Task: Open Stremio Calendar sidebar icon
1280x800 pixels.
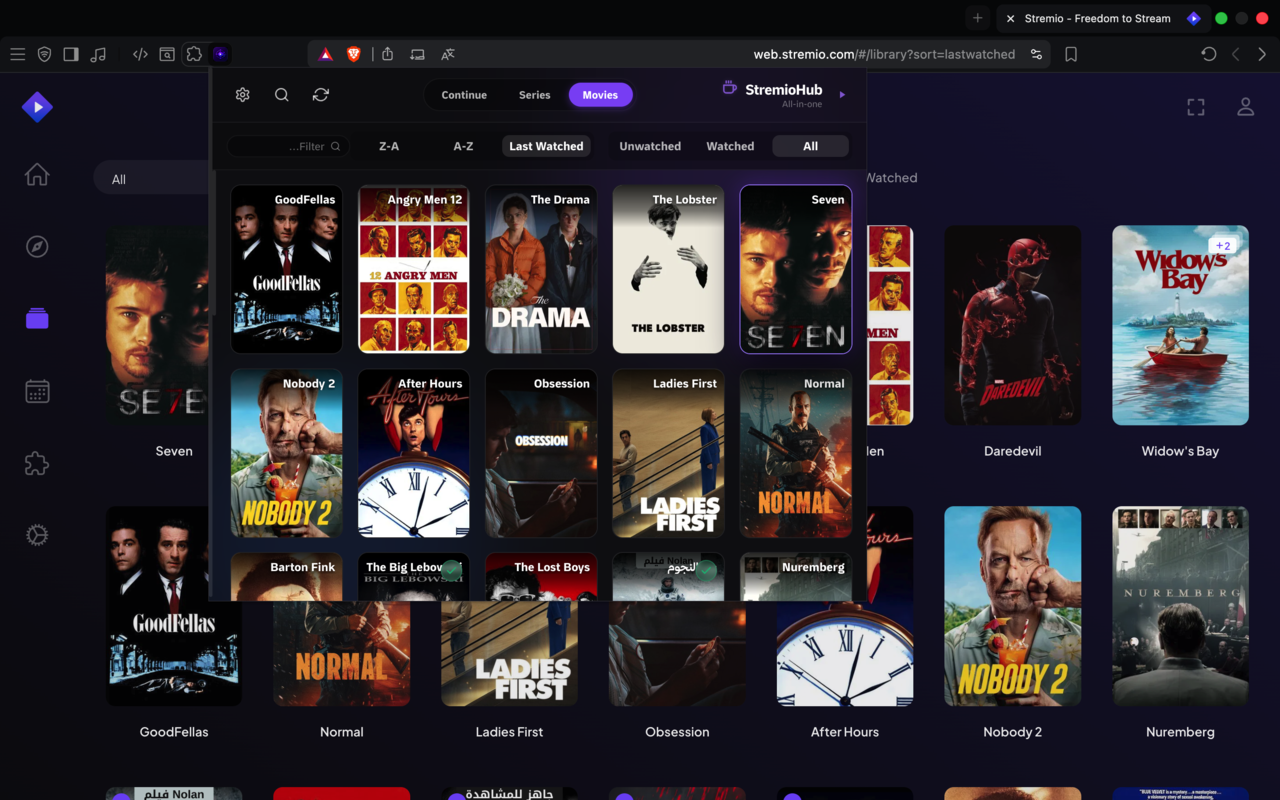Action: click(x=37, y=391)
